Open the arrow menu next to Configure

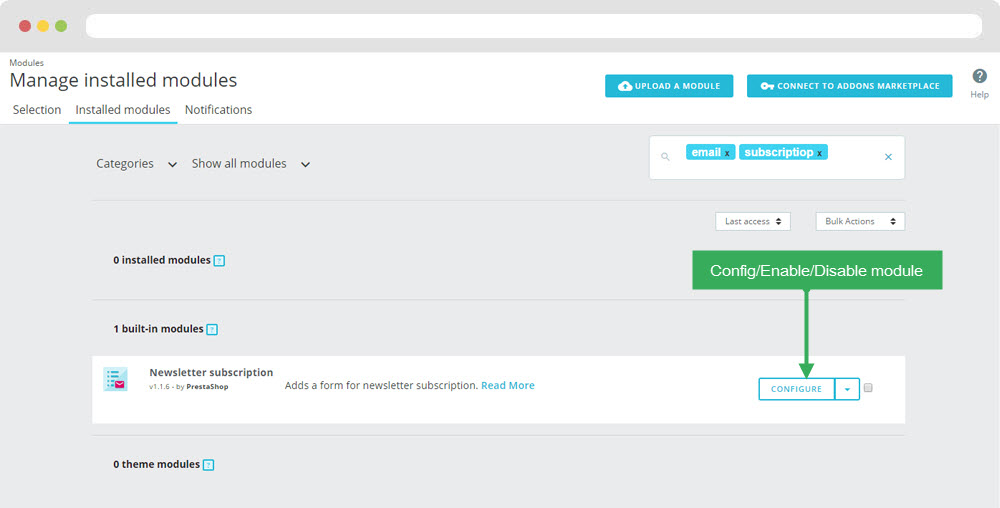point(847,389)
